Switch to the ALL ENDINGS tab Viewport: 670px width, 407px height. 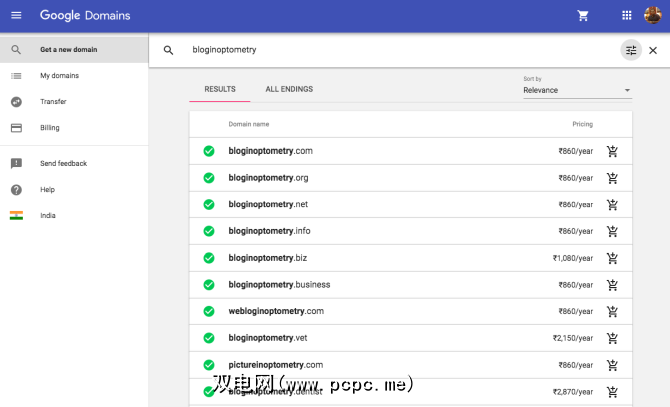click(x=289, y=89)
